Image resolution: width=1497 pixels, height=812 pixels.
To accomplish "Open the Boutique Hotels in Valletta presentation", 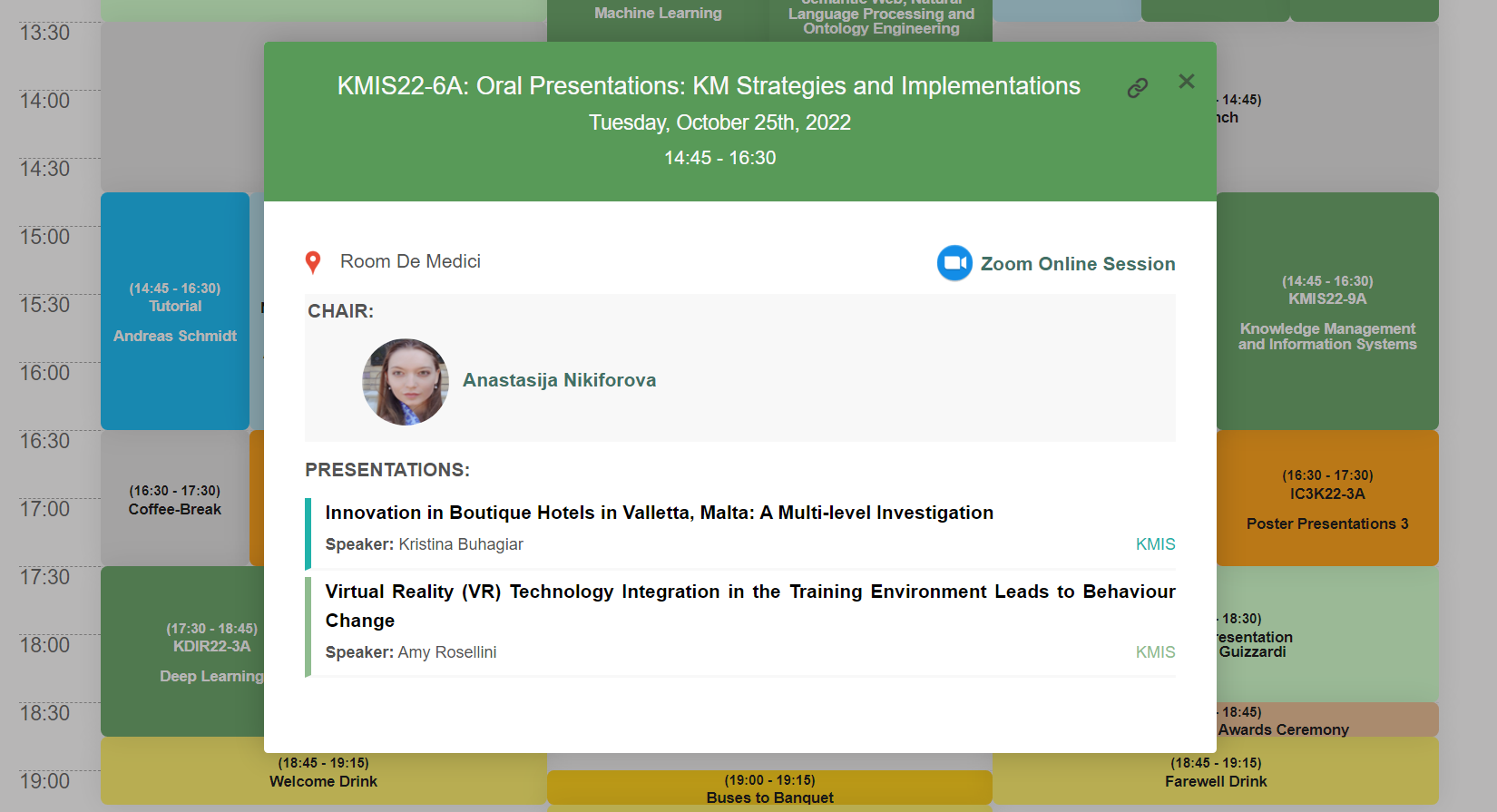I will (659, 513).
